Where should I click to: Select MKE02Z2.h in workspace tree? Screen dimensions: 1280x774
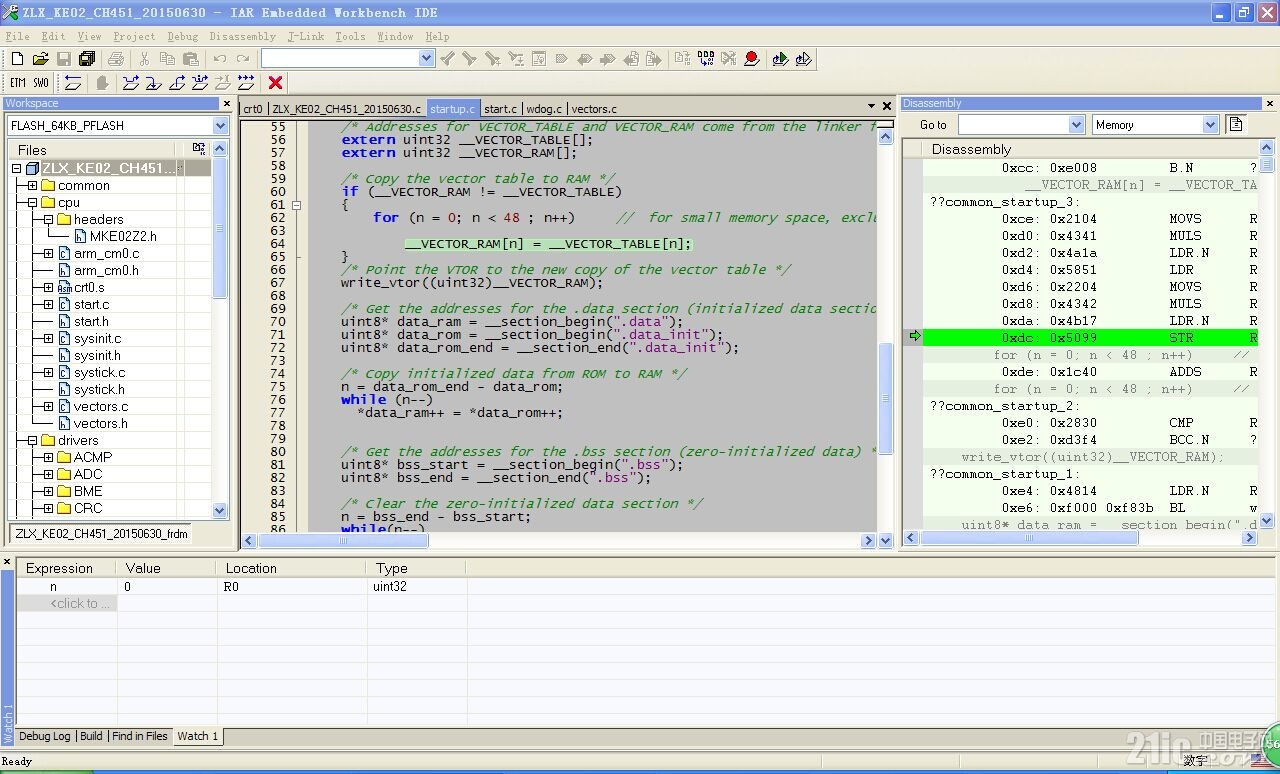pos(123,236)
